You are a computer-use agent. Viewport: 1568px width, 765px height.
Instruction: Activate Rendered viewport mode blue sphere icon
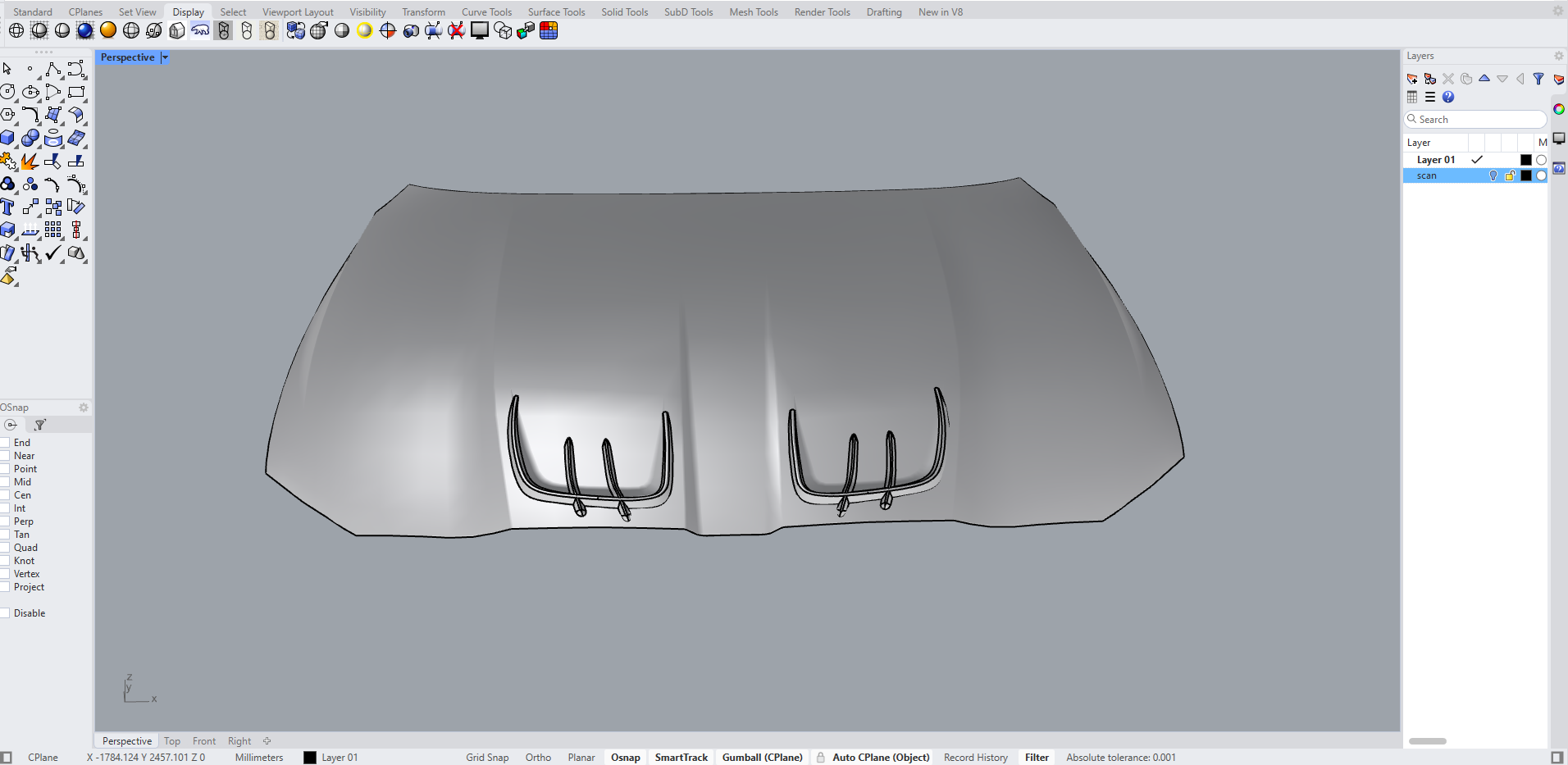85,31
